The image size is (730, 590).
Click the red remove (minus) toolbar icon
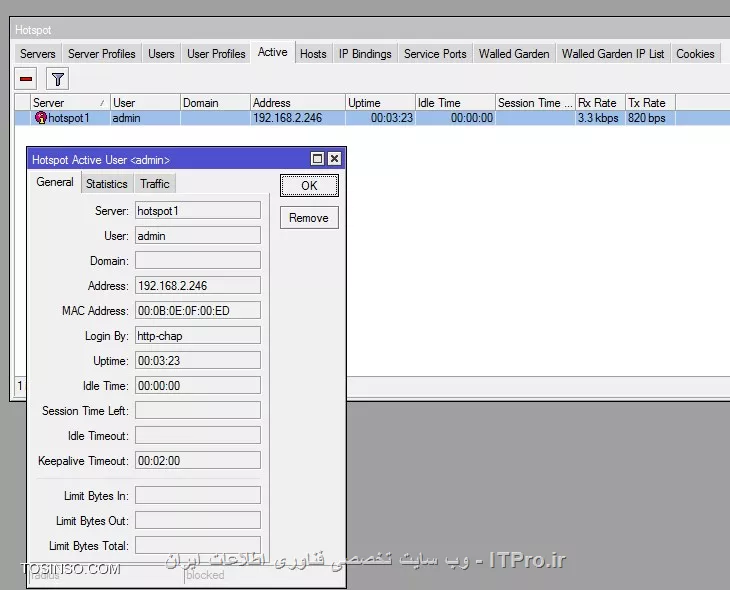[26, 79]
